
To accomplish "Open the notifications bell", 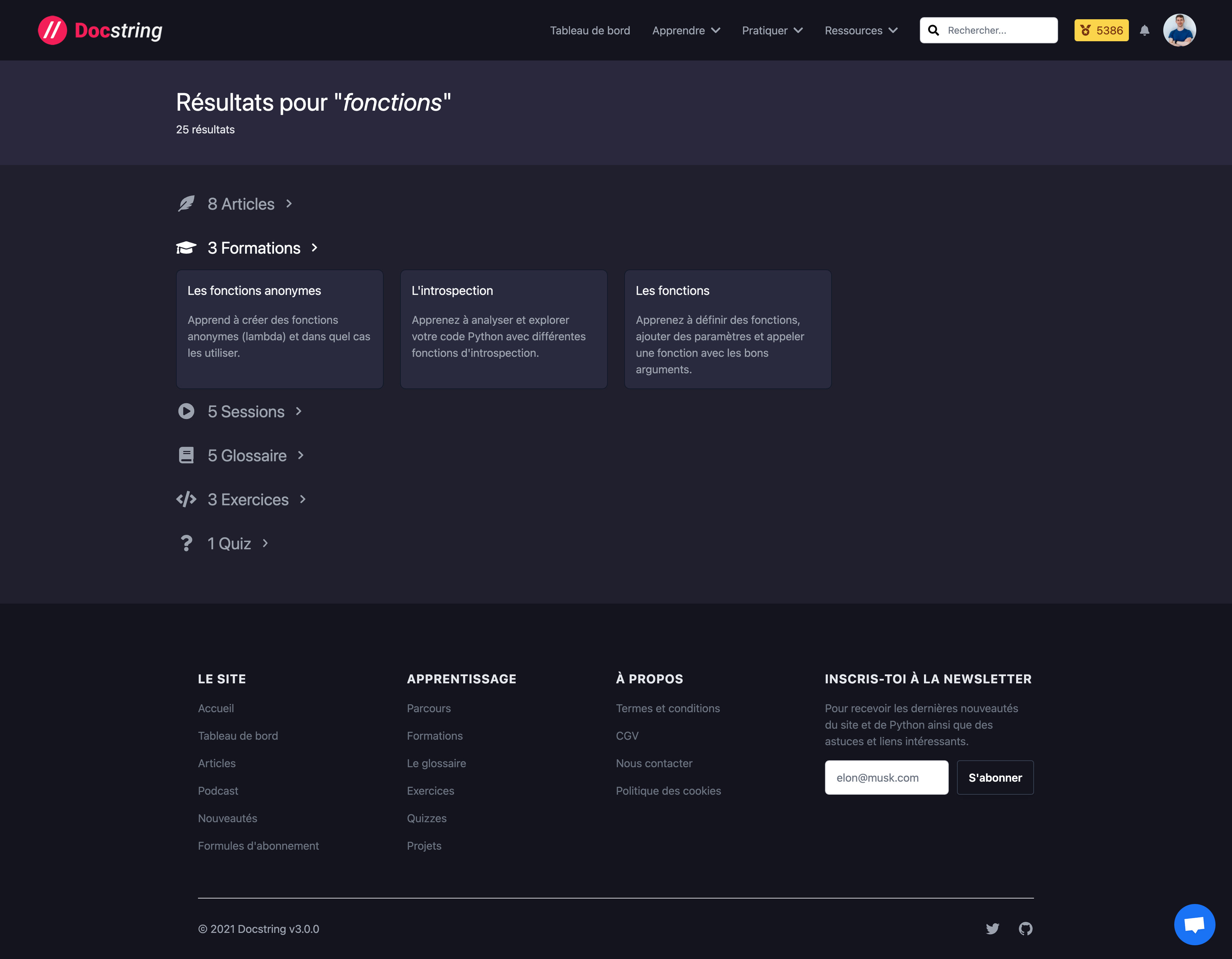I will (x=1144, y=31).
